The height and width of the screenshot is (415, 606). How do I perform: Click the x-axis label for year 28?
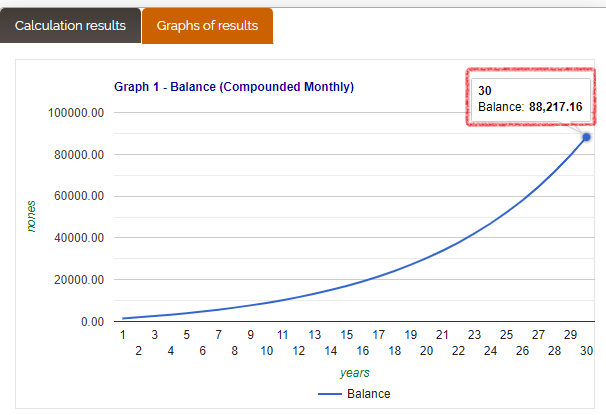click(x=554, y=351)
